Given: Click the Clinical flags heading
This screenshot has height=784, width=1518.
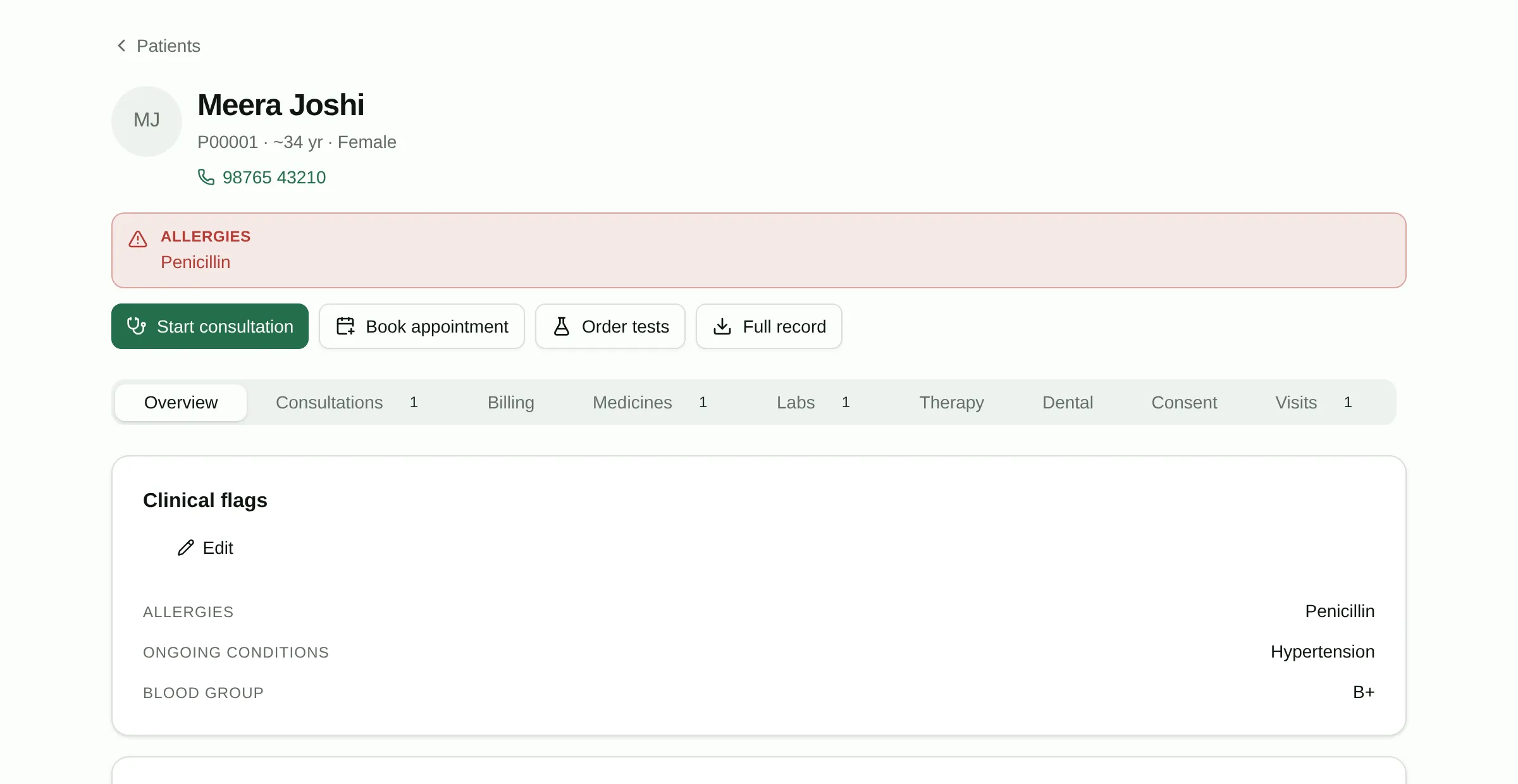Looking at the screenshot, I should click(x=205, y=500).
